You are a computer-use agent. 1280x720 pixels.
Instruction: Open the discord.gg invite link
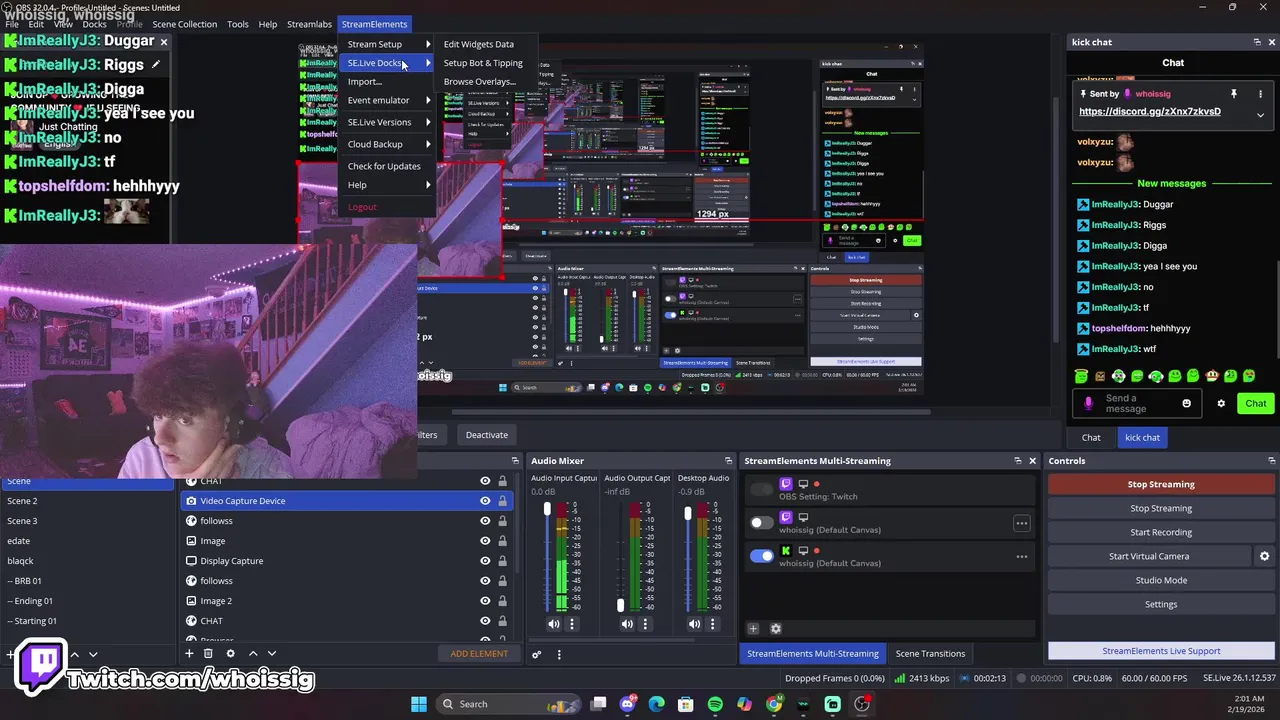coord(1150,111)
